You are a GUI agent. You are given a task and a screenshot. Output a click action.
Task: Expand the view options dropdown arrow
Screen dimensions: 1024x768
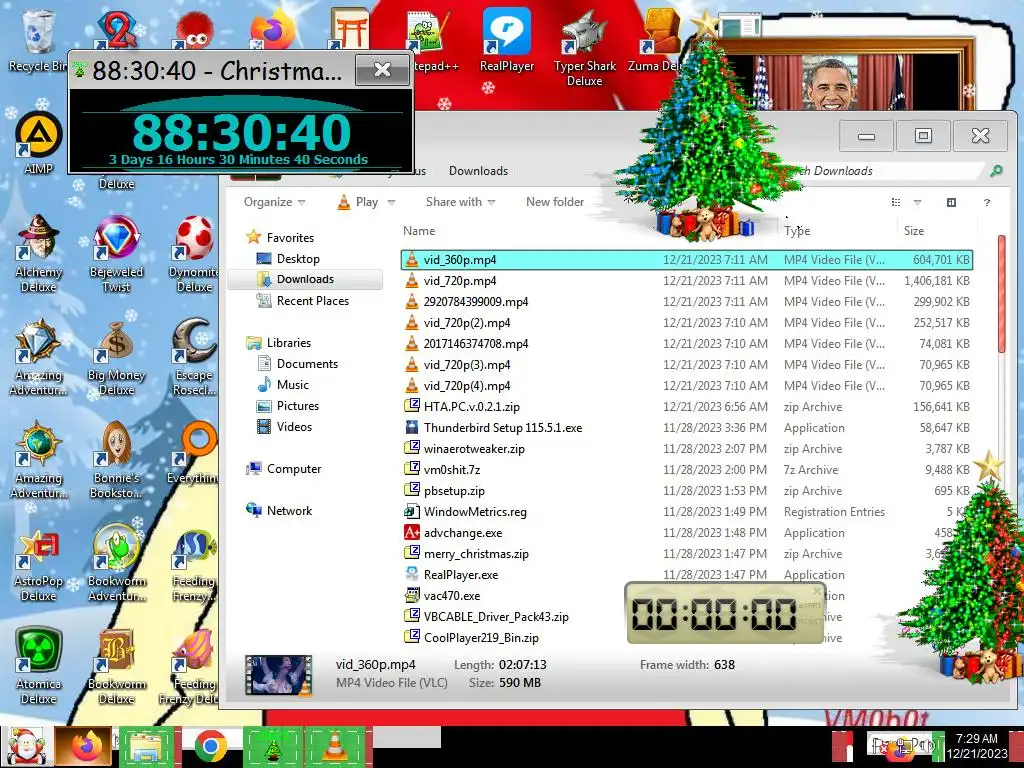click(x=918, y=202)
